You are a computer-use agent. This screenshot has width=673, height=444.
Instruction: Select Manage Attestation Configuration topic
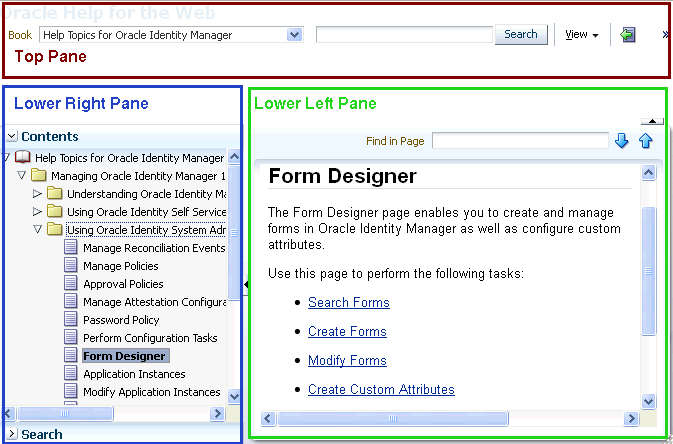point(155,302)
